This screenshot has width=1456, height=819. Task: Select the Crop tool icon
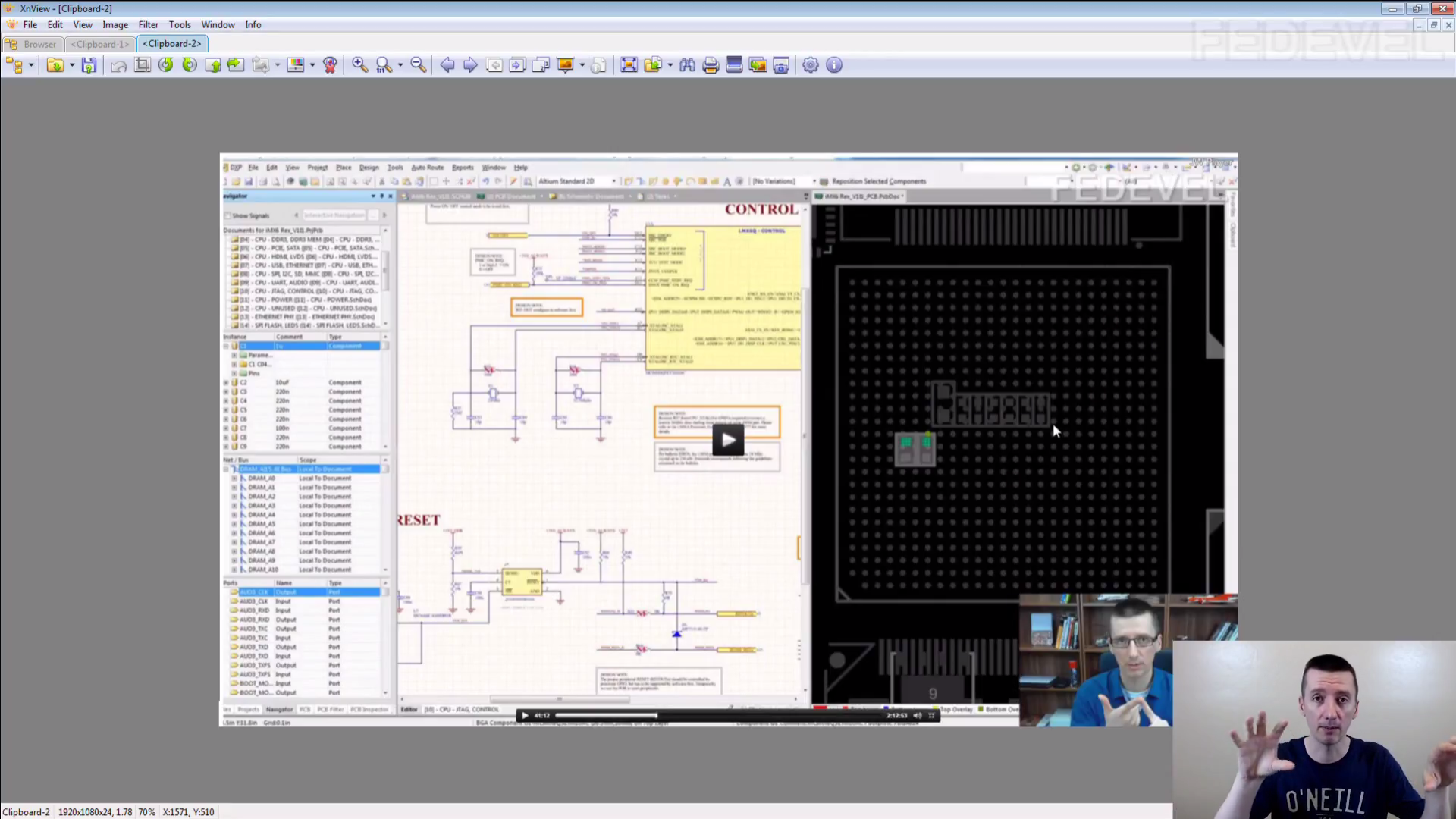(142, 65)
